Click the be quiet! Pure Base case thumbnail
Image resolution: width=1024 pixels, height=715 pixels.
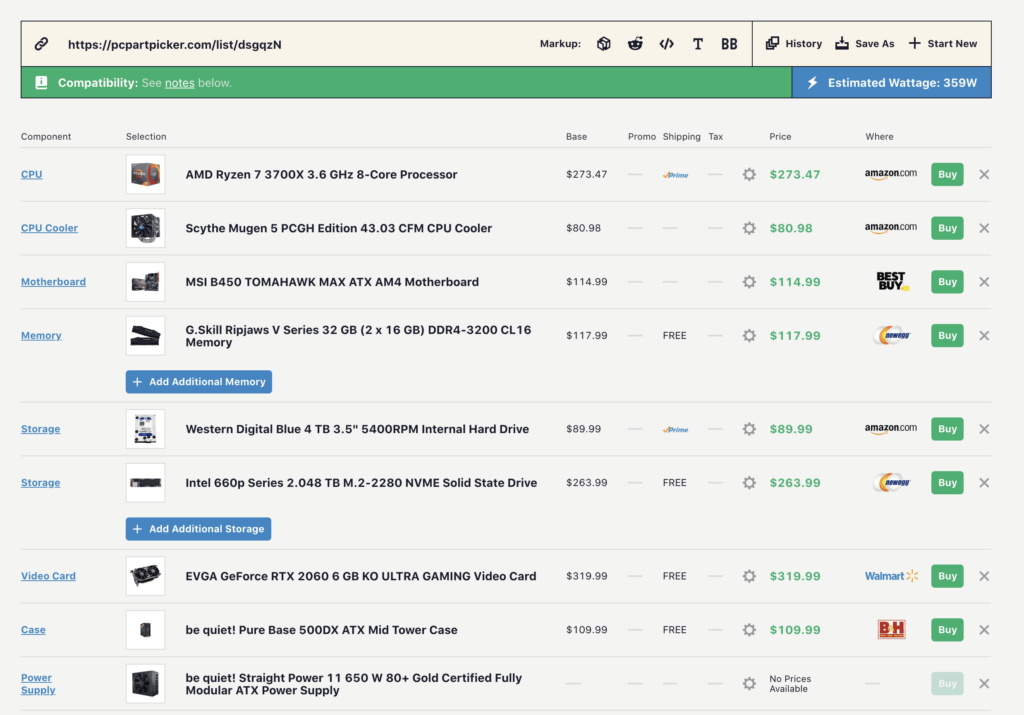tap(146, 630)
